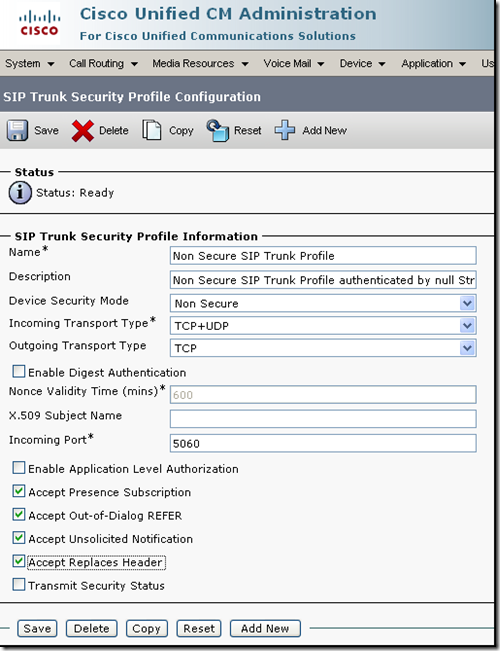
Task: Click the bottom Delete button
Action: tap(91, 629)
